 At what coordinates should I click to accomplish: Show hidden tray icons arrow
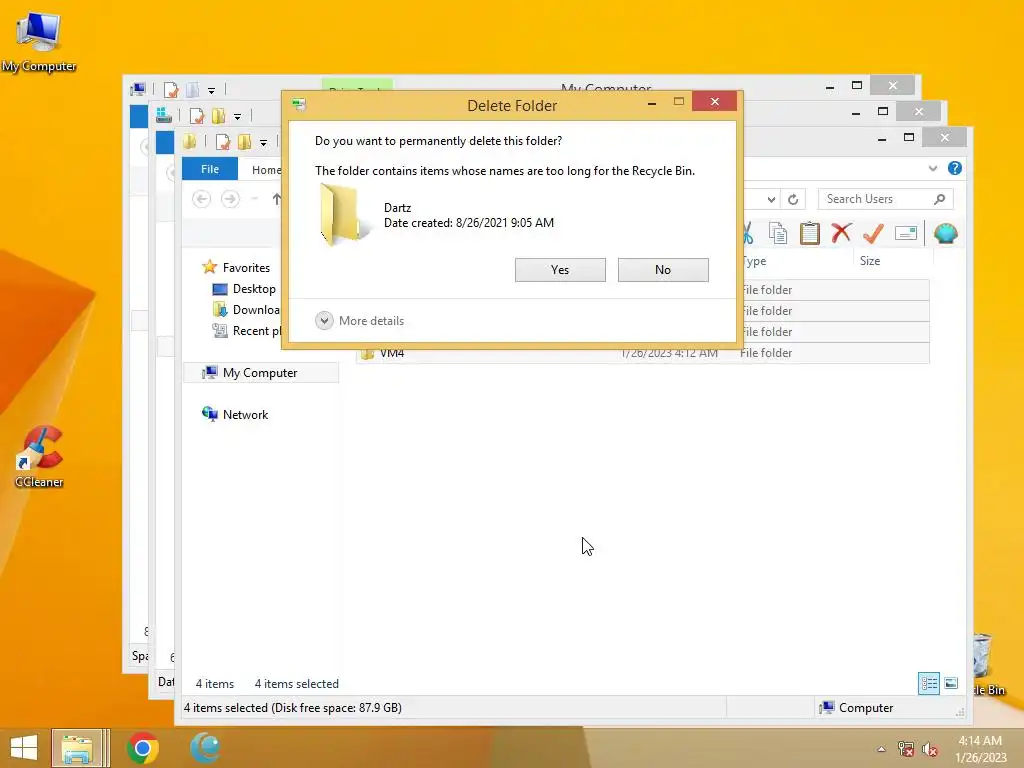click(x=881, y=749)
